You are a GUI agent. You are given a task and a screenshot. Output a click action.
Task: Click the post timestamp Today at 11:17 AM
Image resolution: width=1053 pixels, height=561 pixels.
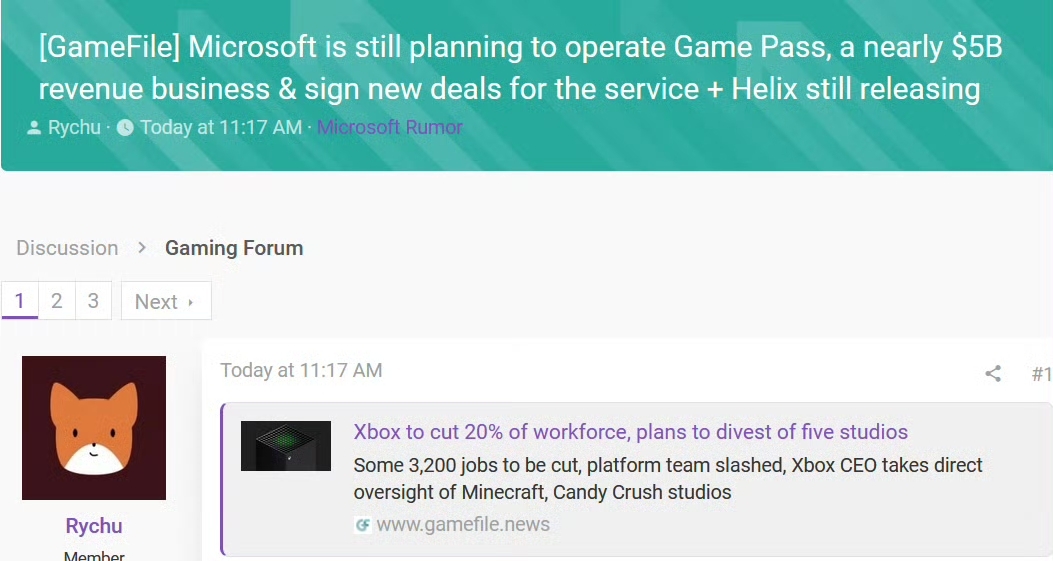click(x=301, y=370)
